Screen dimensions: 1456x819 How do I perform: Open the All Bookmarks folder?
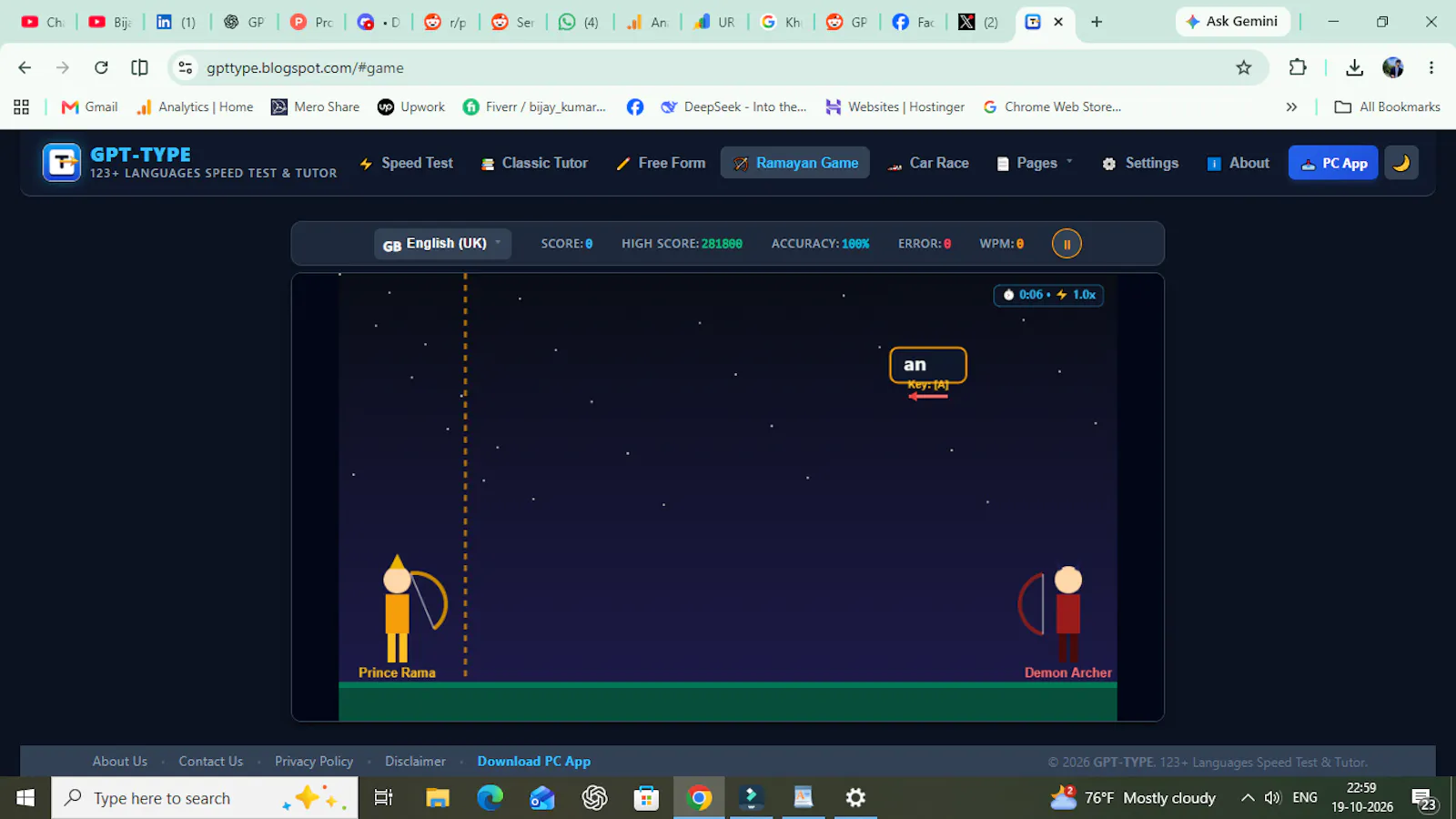point(1387,107)
